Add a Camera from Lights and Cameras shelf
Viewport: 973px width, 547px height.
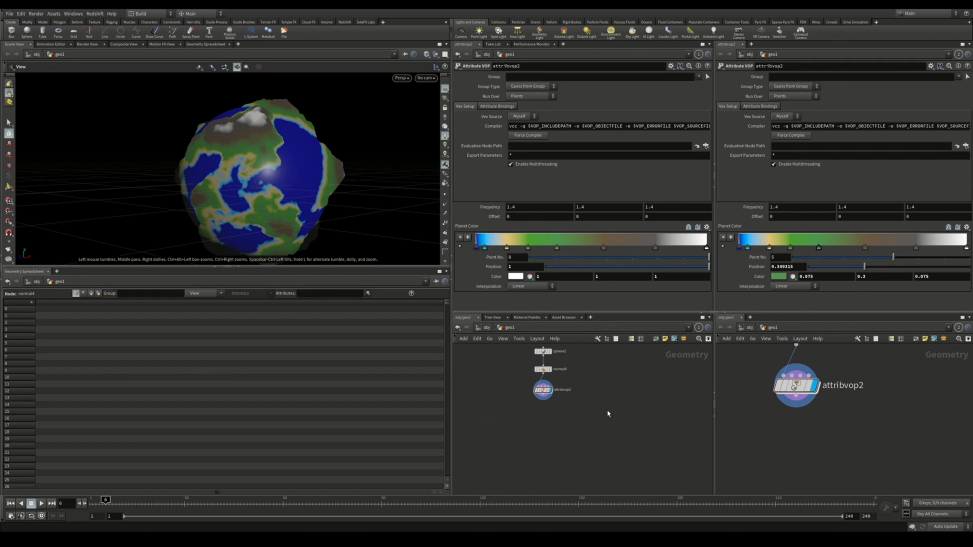[x=461, y=32]
